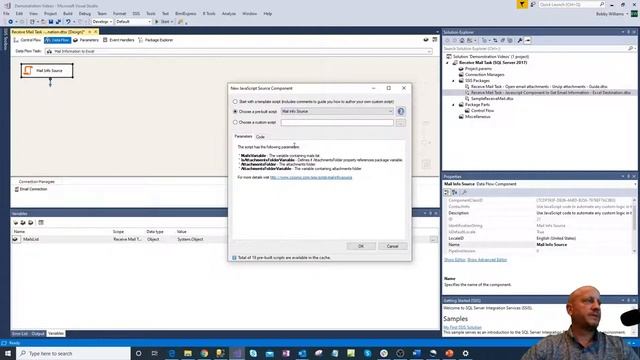Screen dimensions: 640x360
Task: Click the Grid Options icon in Variables toolbar
Action: (x=41, y=223)
